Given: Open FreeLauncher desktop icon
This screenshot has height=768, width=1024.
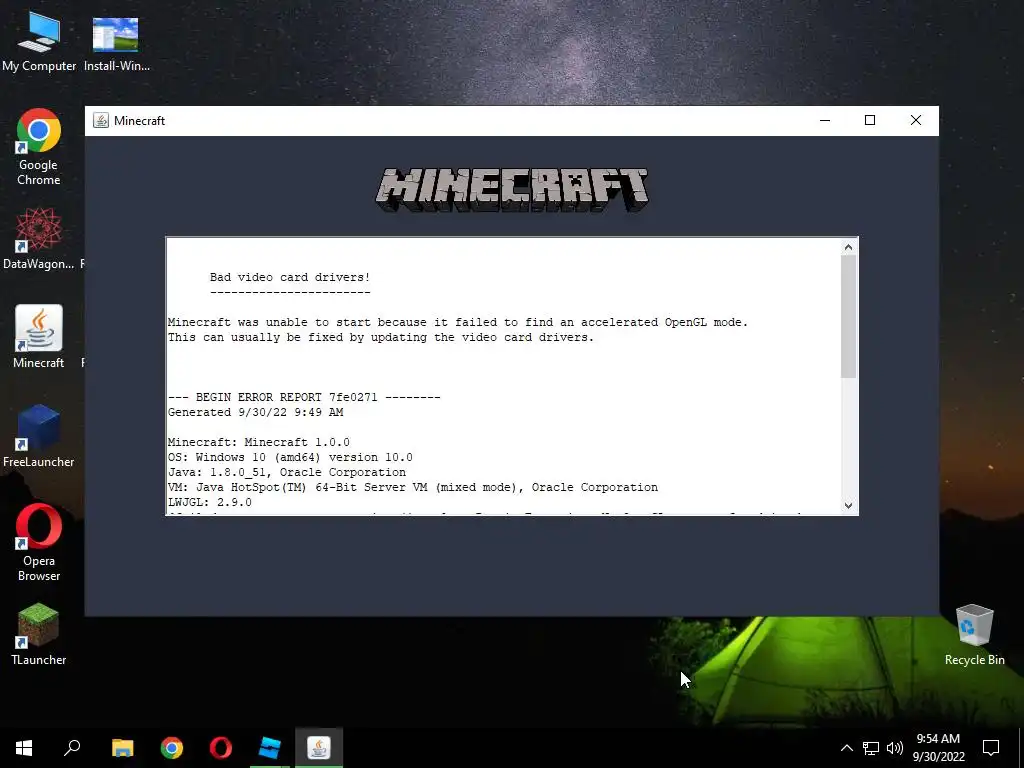Looking at the screenshot, I should [39, 436].
